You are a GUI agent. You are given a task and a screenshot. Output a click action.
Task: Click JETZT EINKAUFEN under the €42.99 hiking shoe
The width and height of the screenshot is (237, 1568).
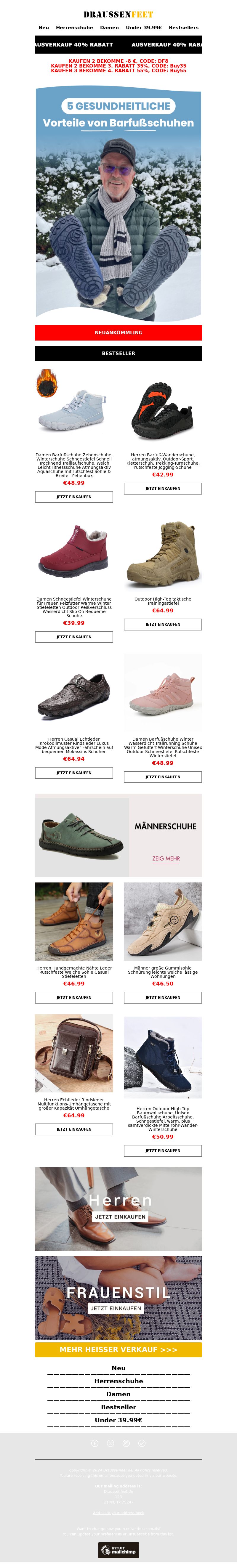click(163, 488)
